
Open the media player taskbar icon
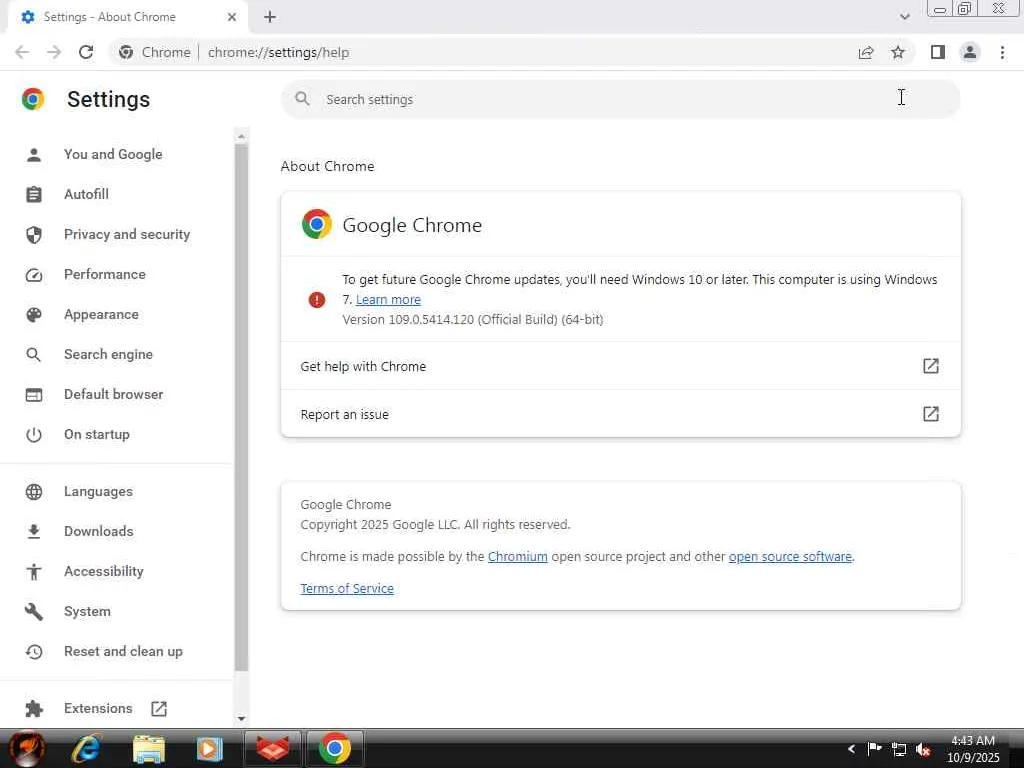(210, 748)
